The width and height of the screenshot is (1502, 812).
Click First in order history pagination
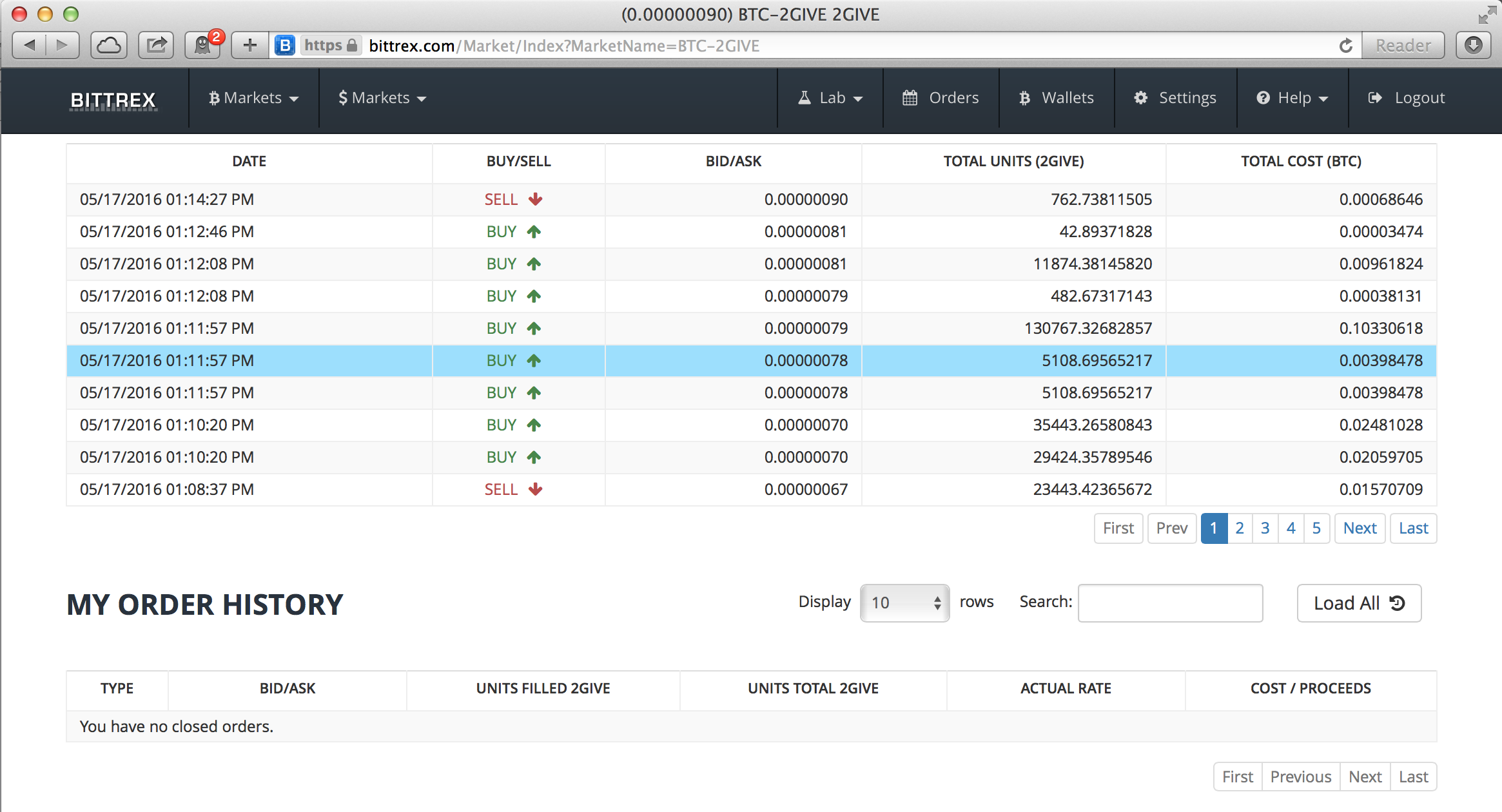(x=1238, y=777)
